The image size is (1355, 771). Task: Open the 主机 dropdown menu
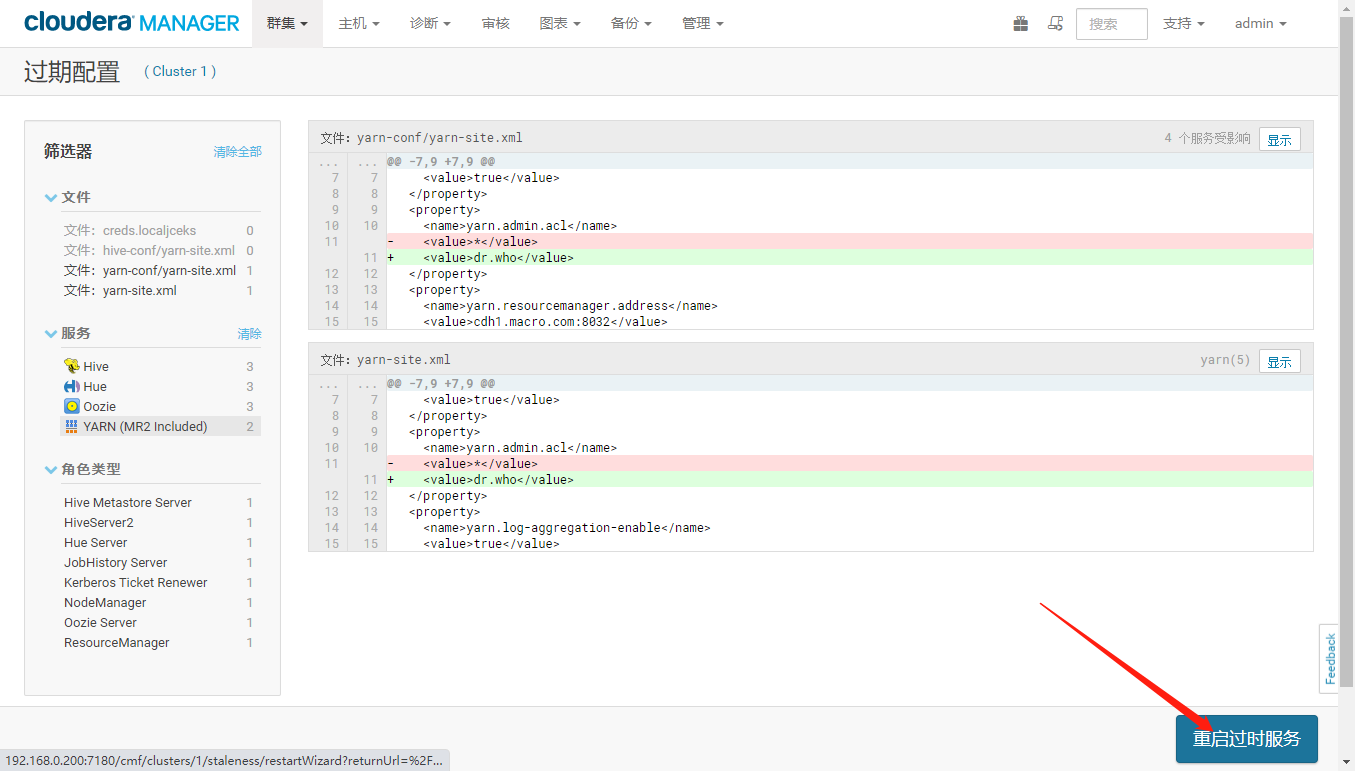[359, 23]
